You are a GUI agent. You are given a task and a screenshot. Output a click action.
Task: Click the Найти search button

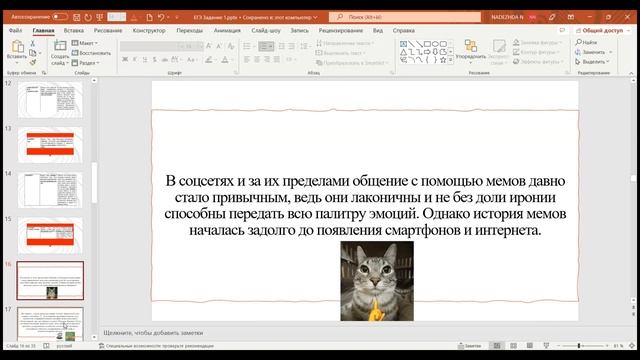click(x=586, y=42)
